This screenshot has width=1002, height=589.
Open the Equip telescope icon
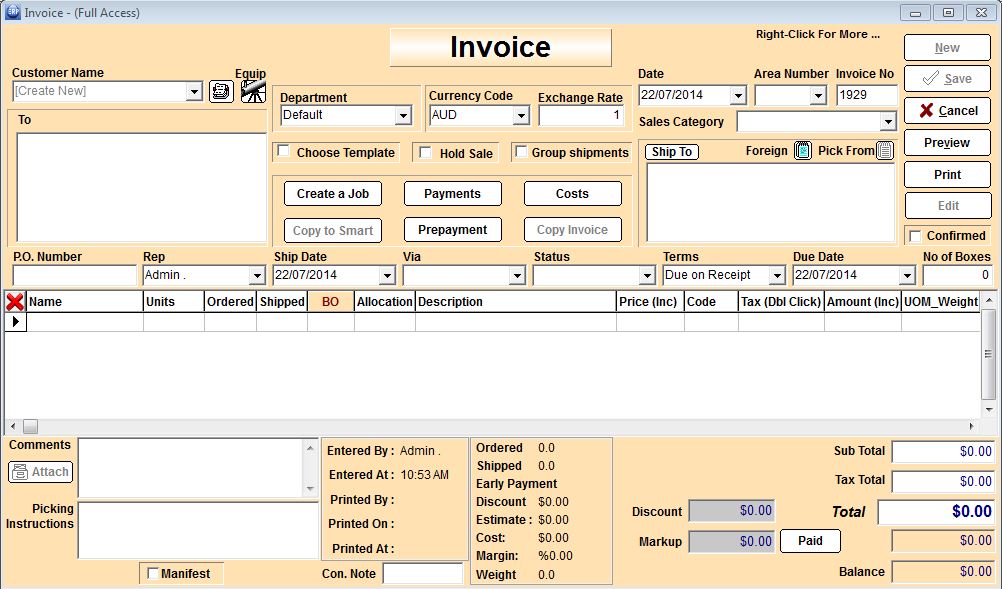(253, 91)
